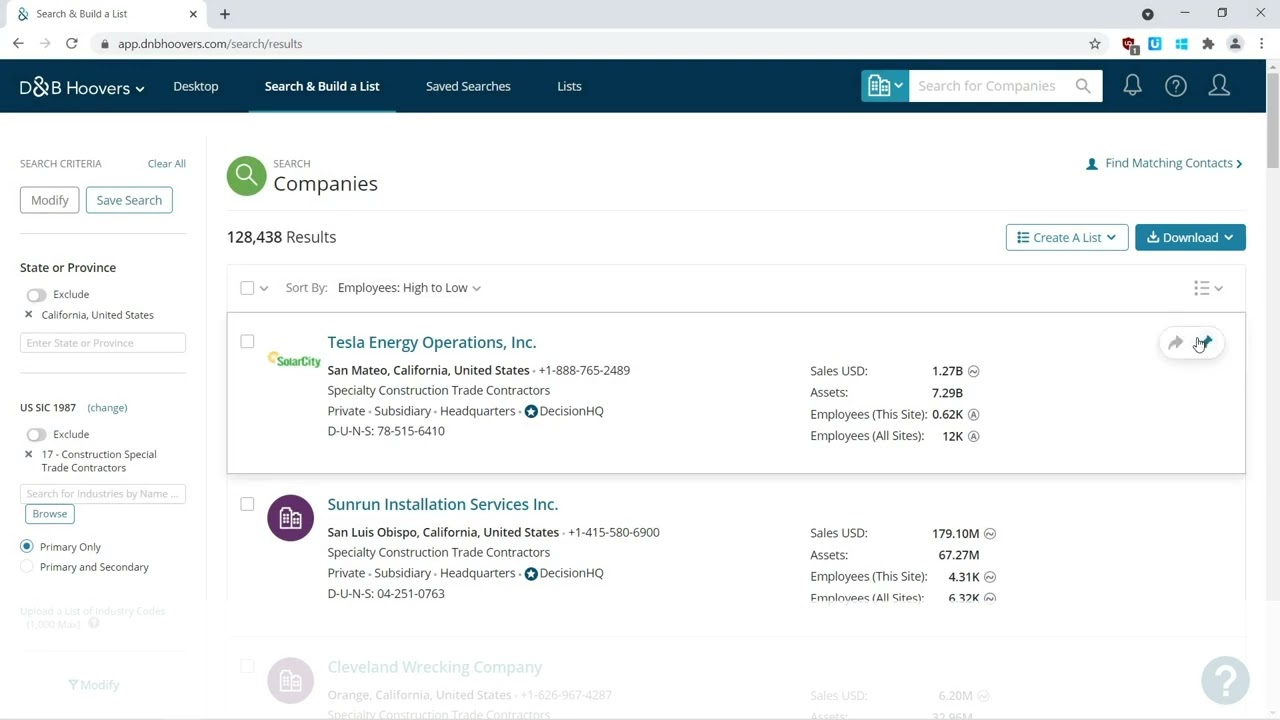Image resolution: width=1280 pixels, height=720 pixels.
Task: Click the (change) link for US SIC
Action: coord(107,408)
